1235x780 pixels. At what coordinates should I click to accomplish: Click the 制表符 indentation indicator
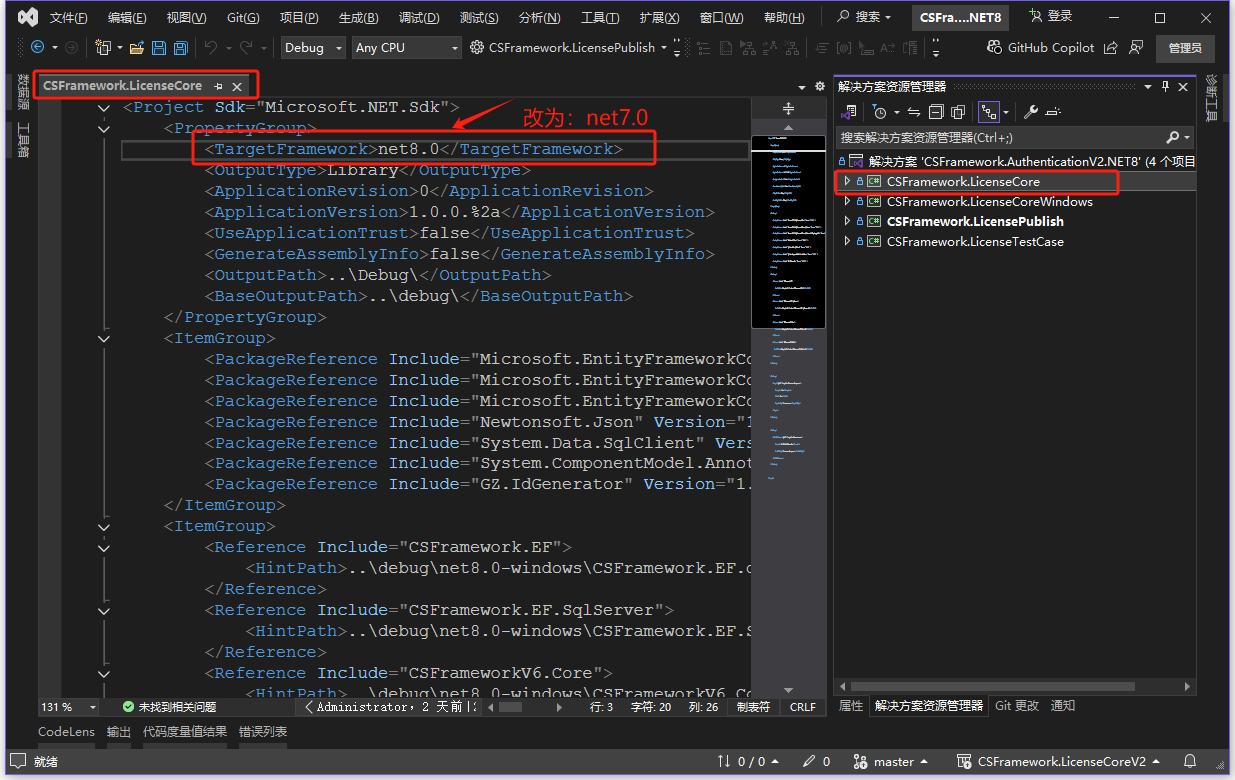[x=754, y=707]
